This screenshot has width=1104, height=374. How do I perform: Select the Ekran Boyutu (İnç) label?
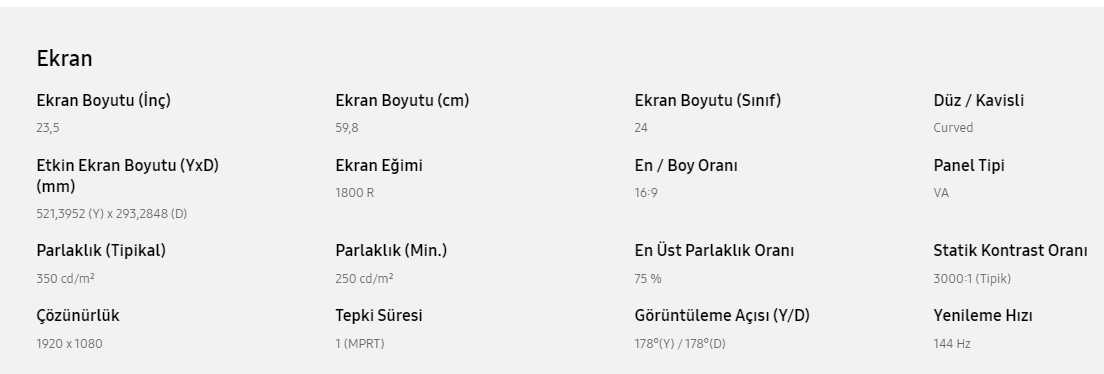(x=104, y=101)
